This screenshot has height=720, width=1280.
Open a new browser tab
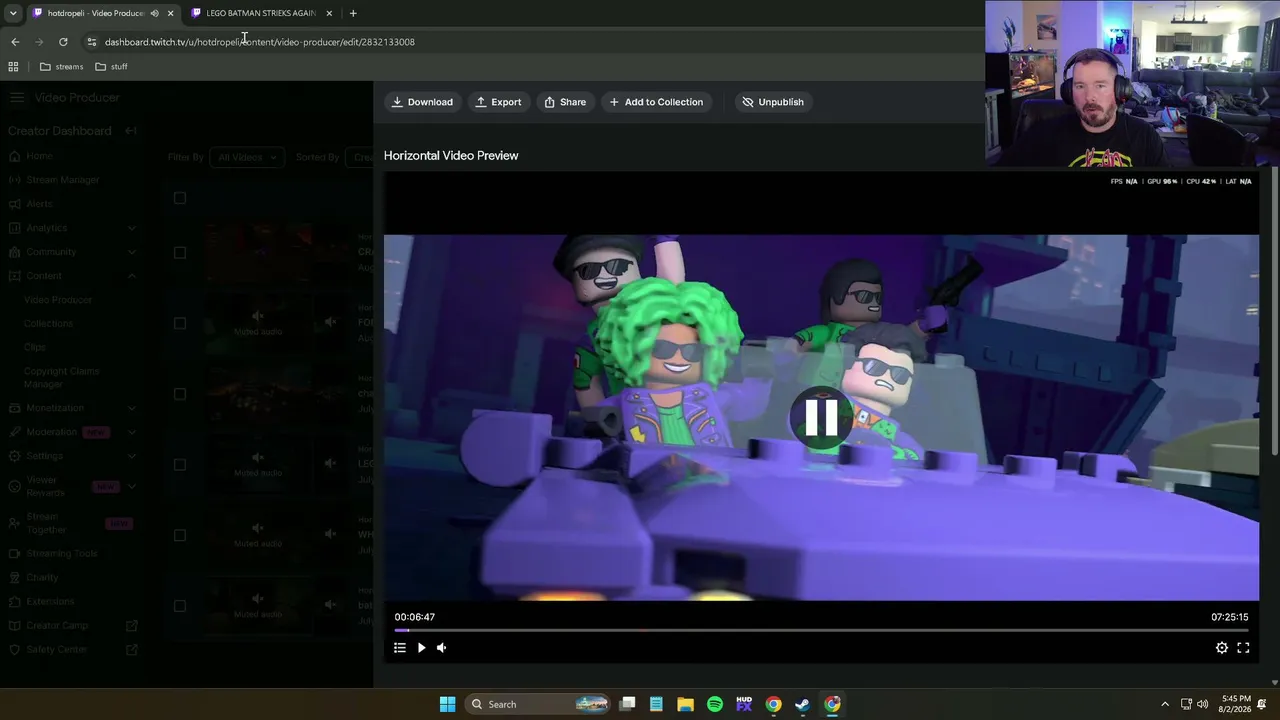(353, 13)
